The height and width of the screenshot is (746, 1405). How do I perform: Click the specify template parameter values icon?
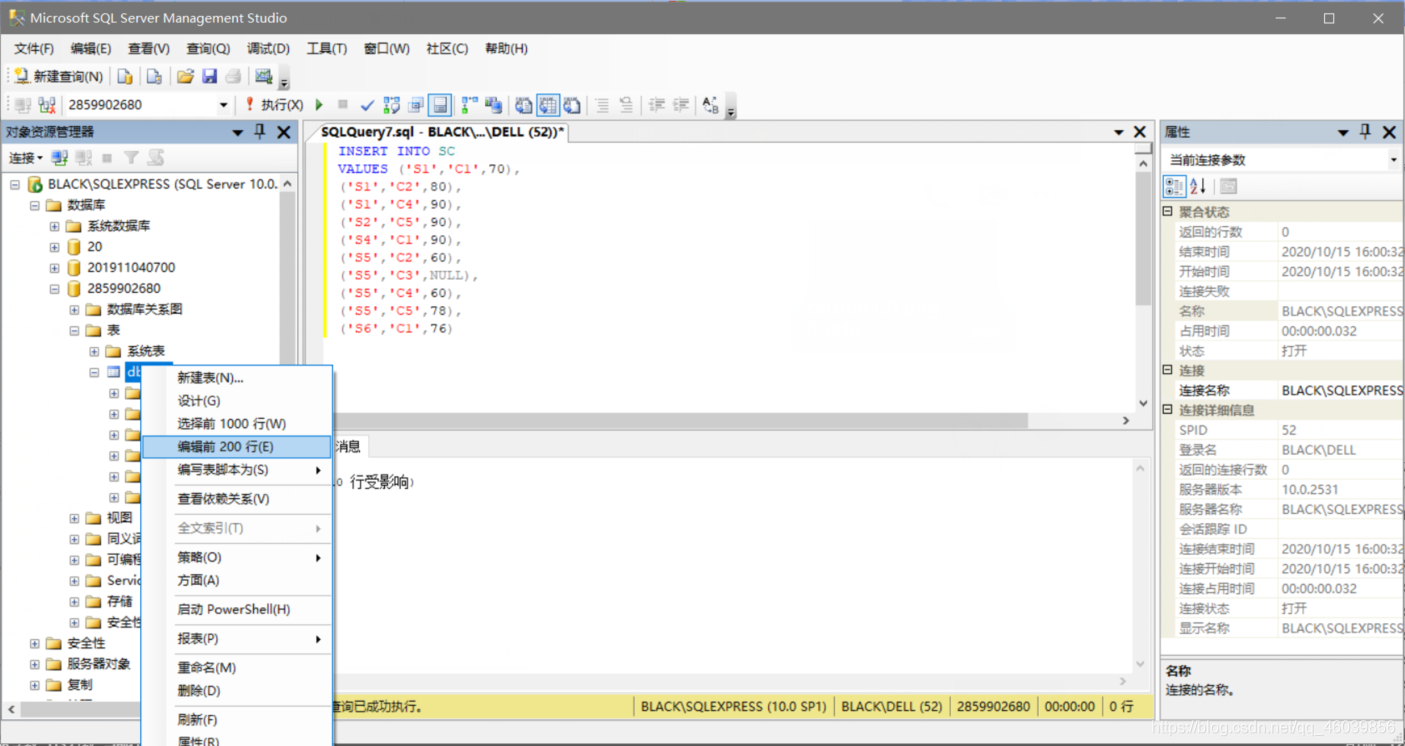710,105
